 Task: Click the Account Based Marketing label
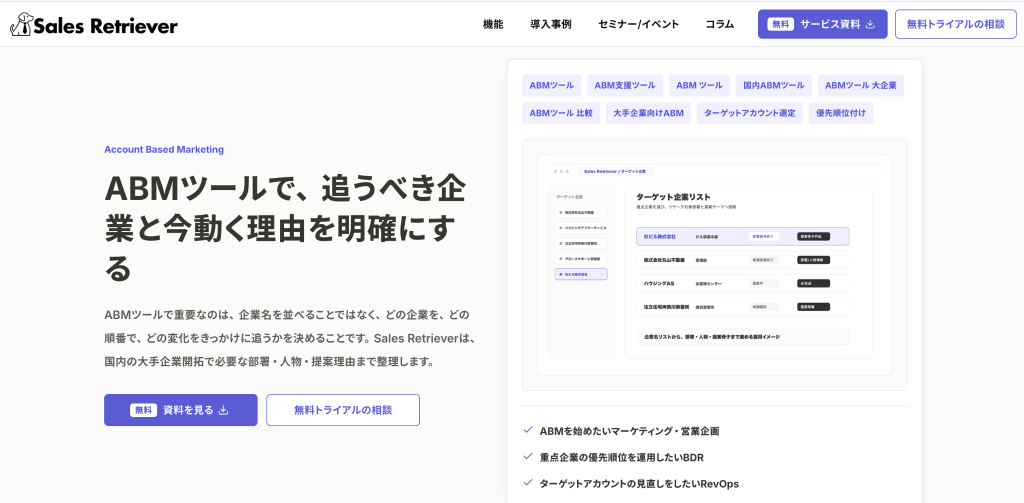click(x=164, y=150)
